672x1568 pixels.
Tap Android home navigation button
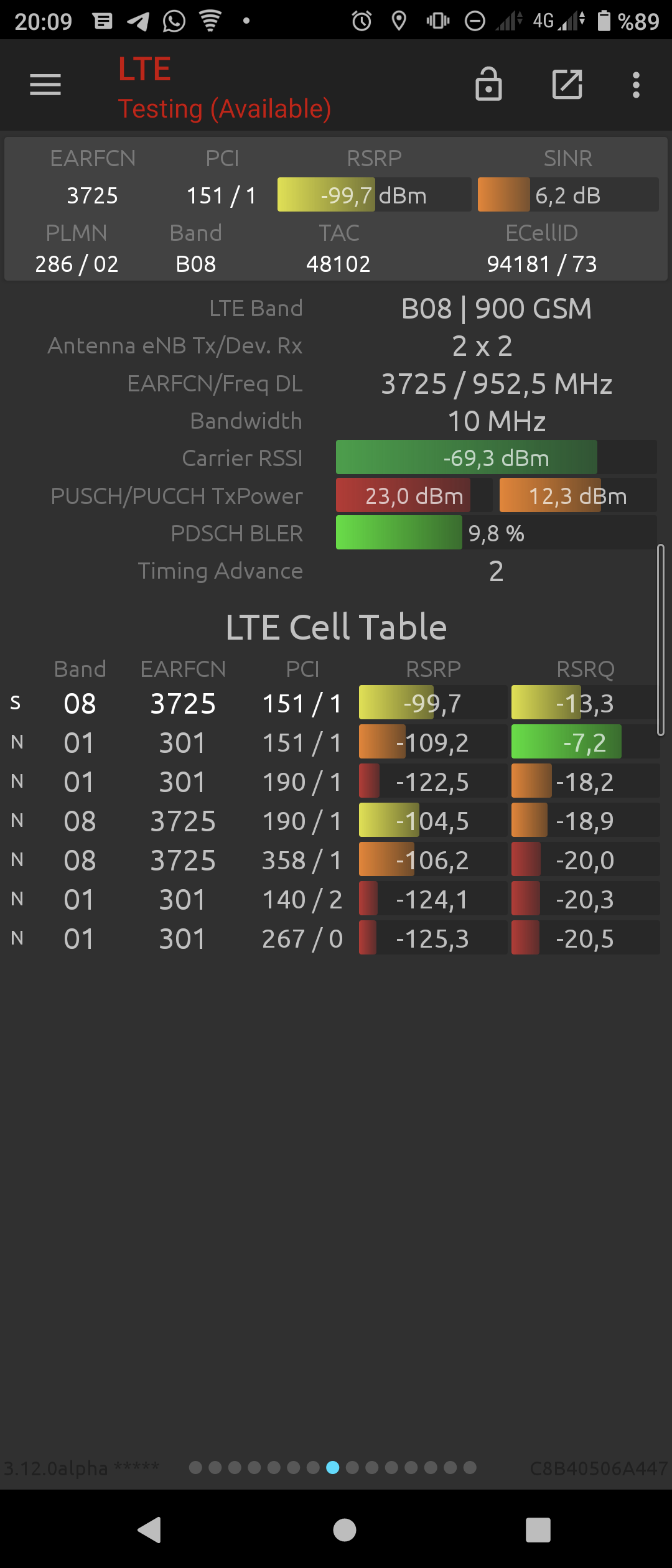point(345,1530)
